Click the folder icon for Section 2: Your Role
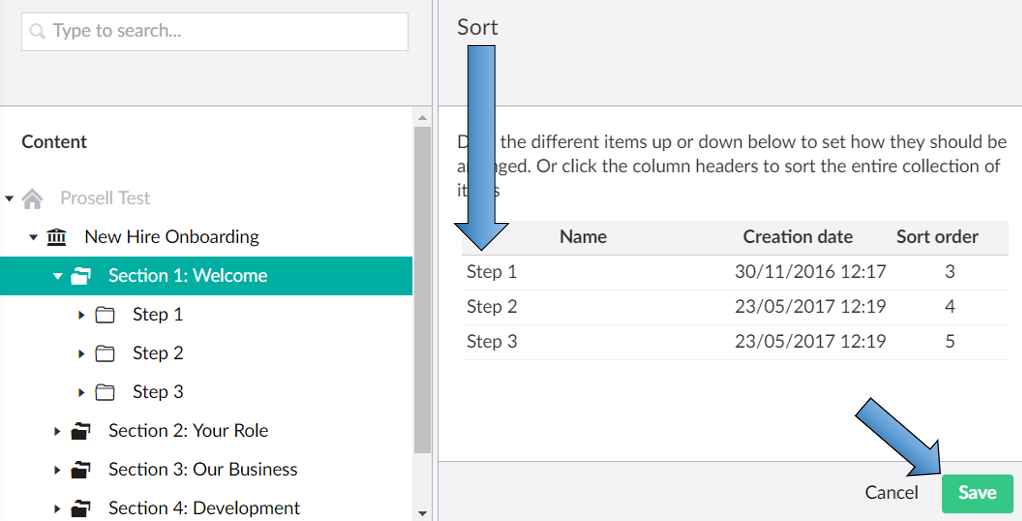Viewport: 1022px width, 521px height. (81, 431)
